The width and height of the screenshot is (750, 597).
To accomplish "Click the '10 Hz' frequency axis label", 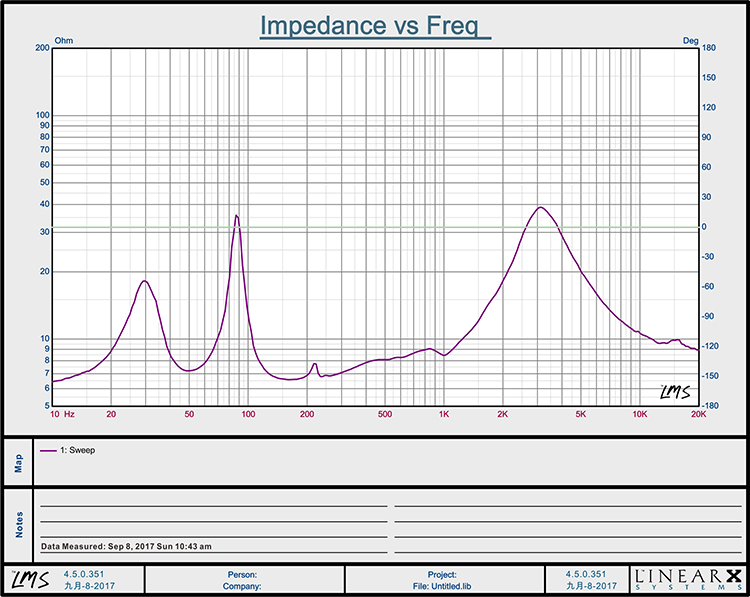I will 62,414.
